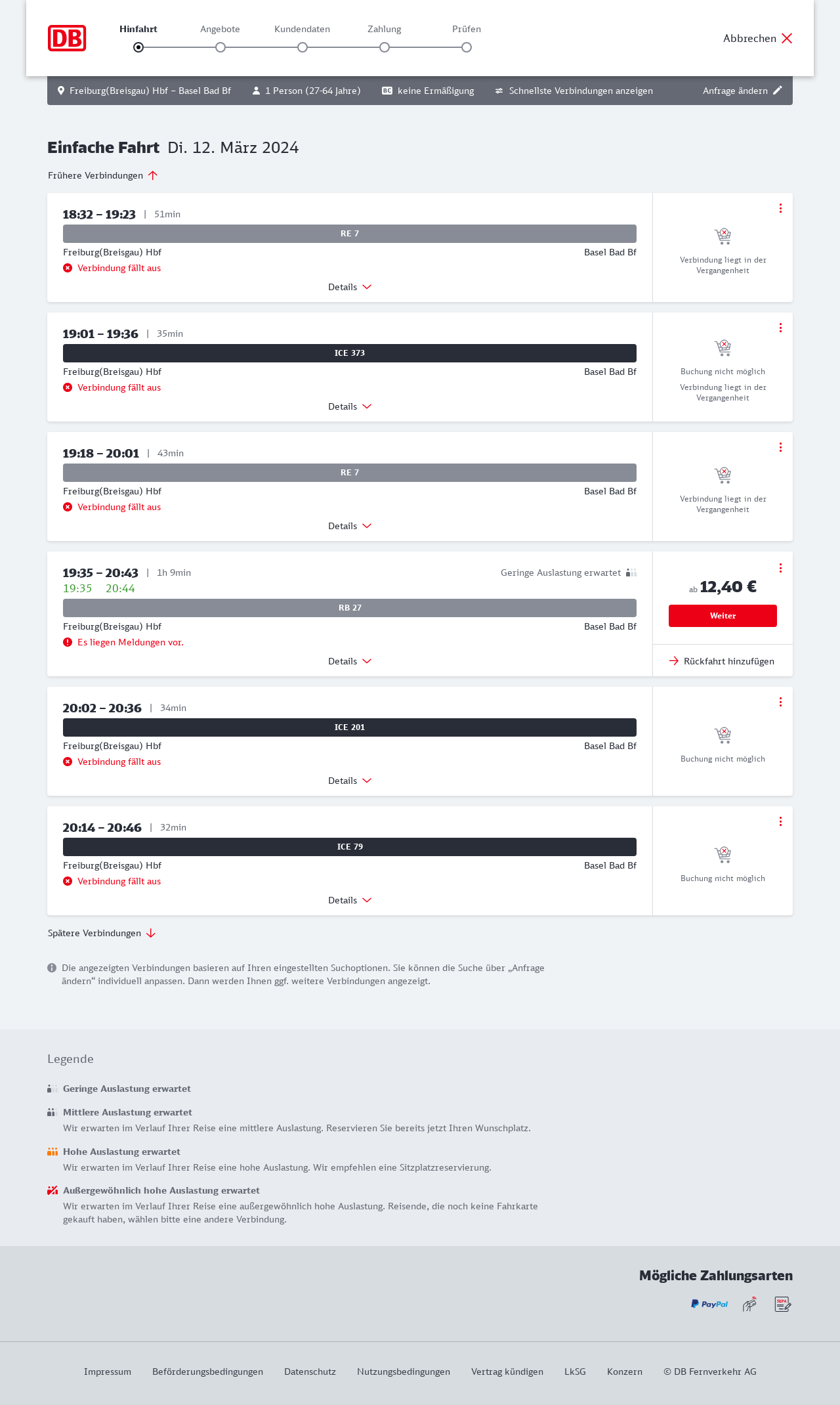The height and width of the screenshot is (1405, 840).
Task: Open three-dot menu for ICE 79 connection
Action: [x=780, y=821]
